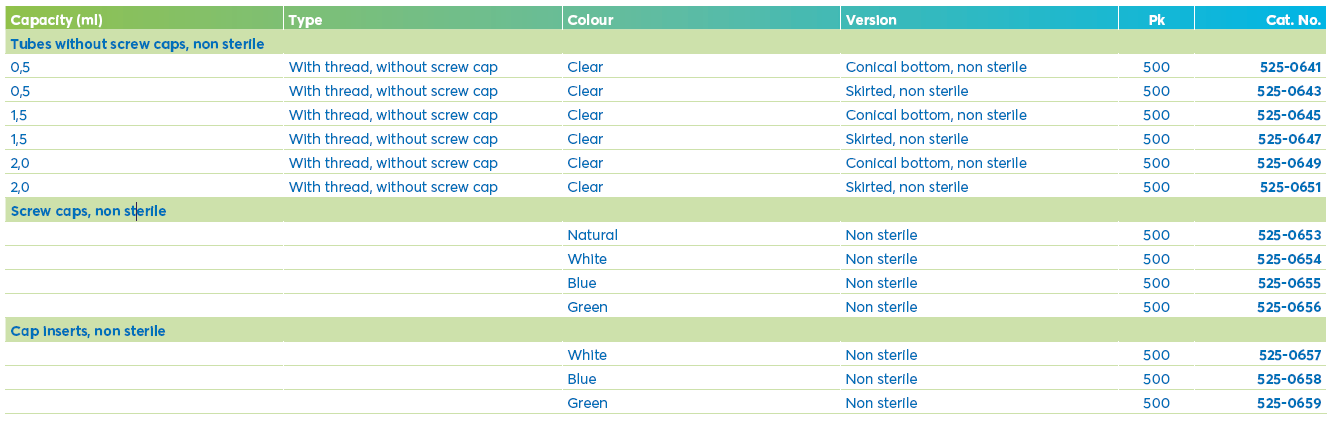1331x422 pixels.
Task: Select catalog number 525-0649
Action: tap(1289, 163)
